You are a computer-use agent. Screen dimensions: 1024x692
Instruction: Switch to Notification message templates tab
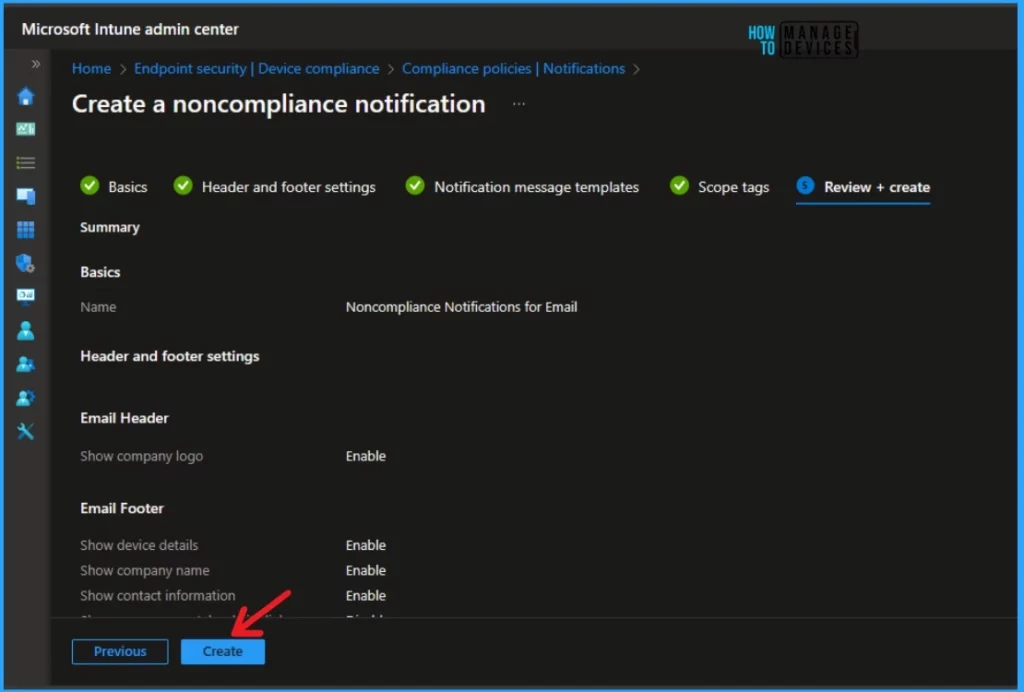522,187
